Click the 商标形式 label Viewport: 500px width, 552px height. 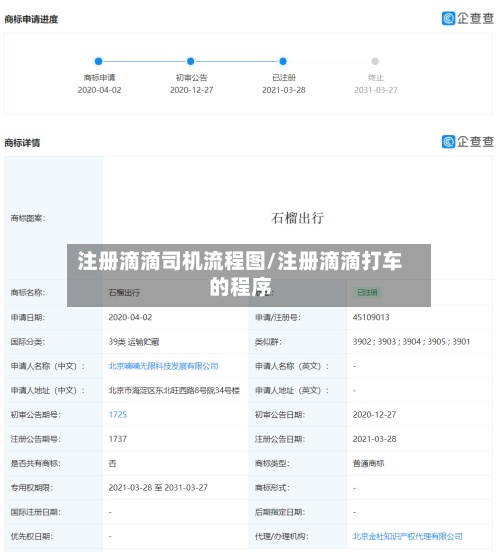pos(272,488)
